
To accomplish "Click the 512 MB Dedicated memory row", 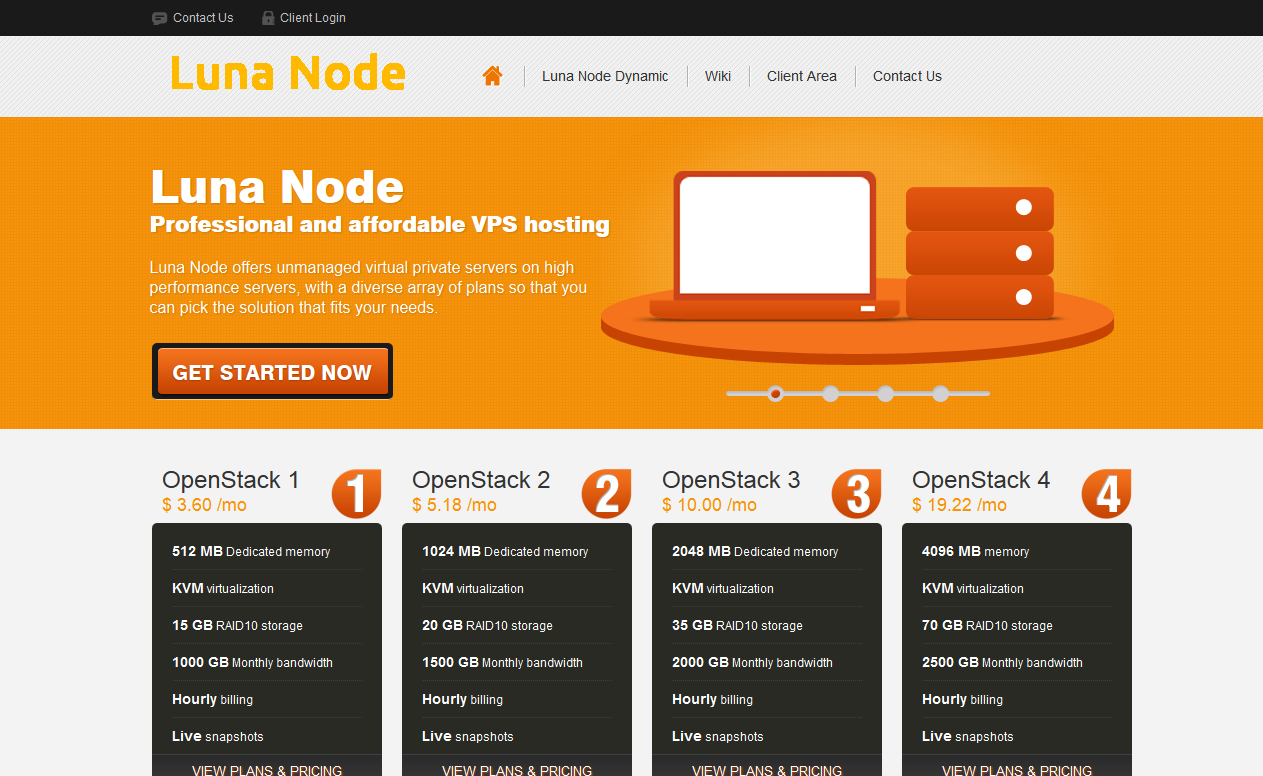I will pos(267,551).
